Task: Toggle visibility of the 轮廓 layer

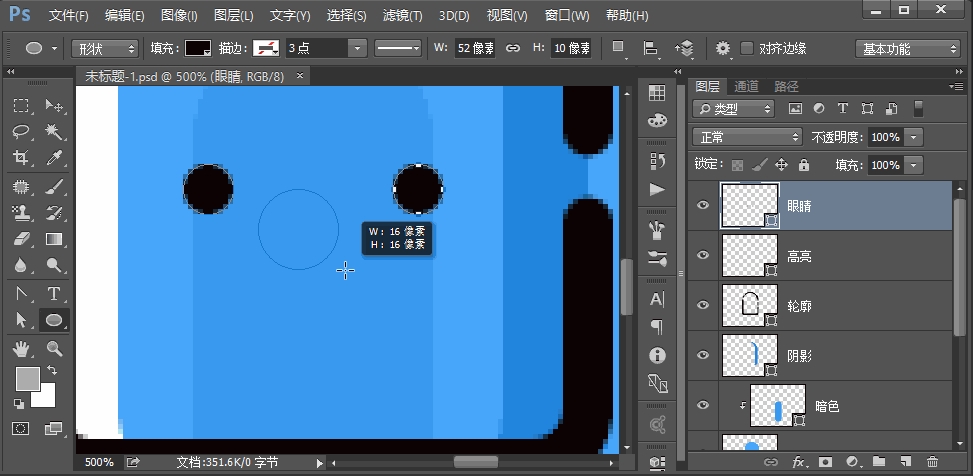Action: pyautogui.click(x=702, y=305)
